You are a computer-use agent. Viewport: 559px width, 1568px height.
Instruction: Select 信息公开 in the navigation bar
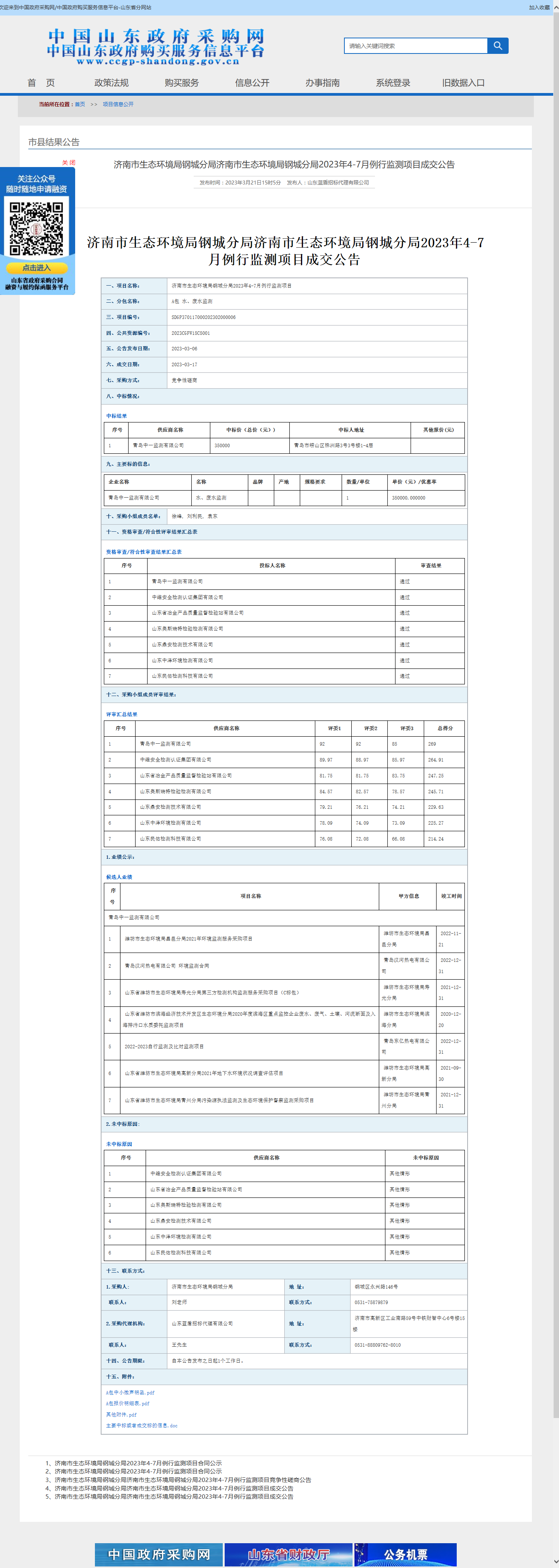[252, 83]
